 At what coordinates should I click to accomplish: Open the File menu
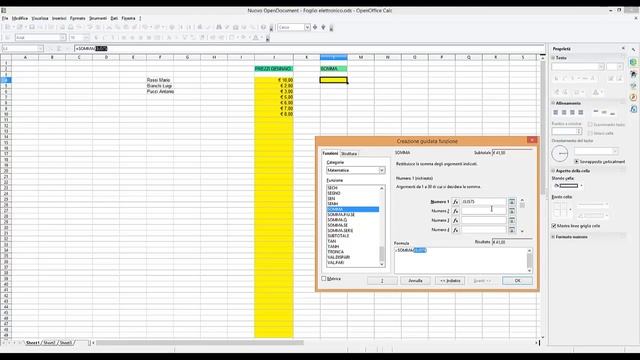[x=5, y=18]
